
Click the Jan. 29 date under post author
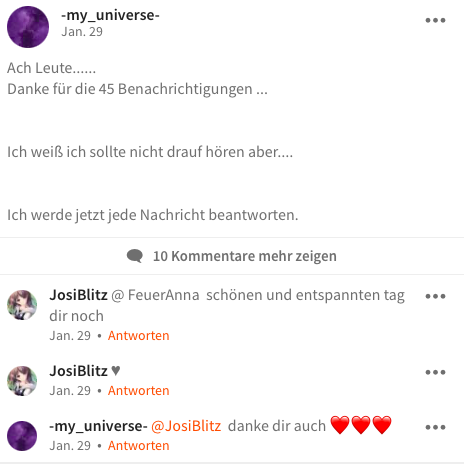tap(82, 32)
